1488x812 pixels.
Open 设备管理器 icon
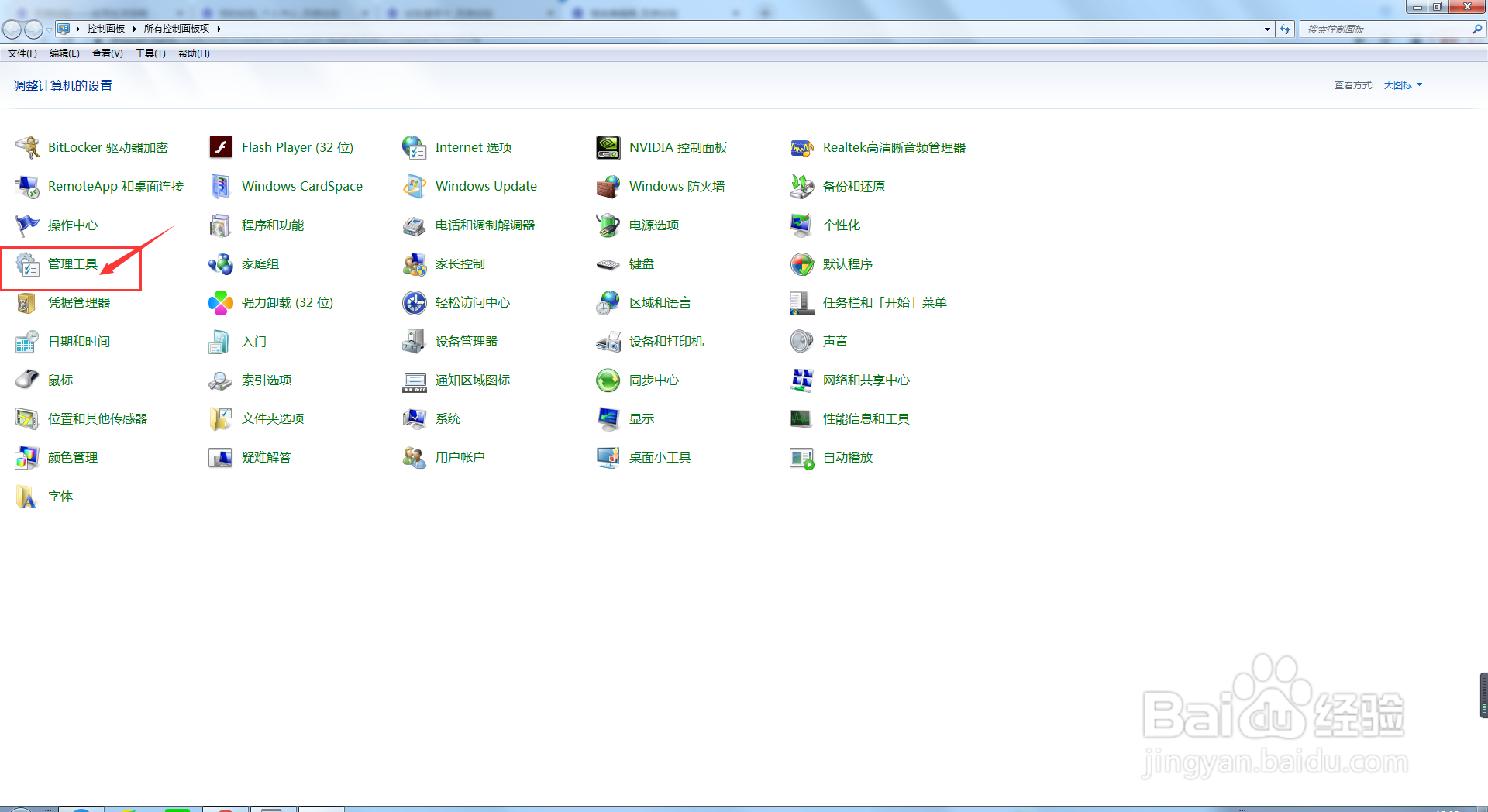tap(415, 341)
